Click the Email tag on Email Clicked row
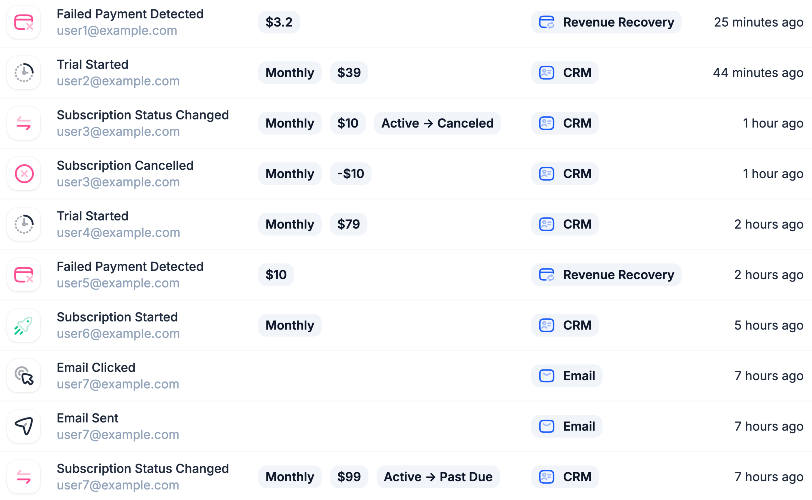Screen dimensions: 812x500 [x=567, y=376]
